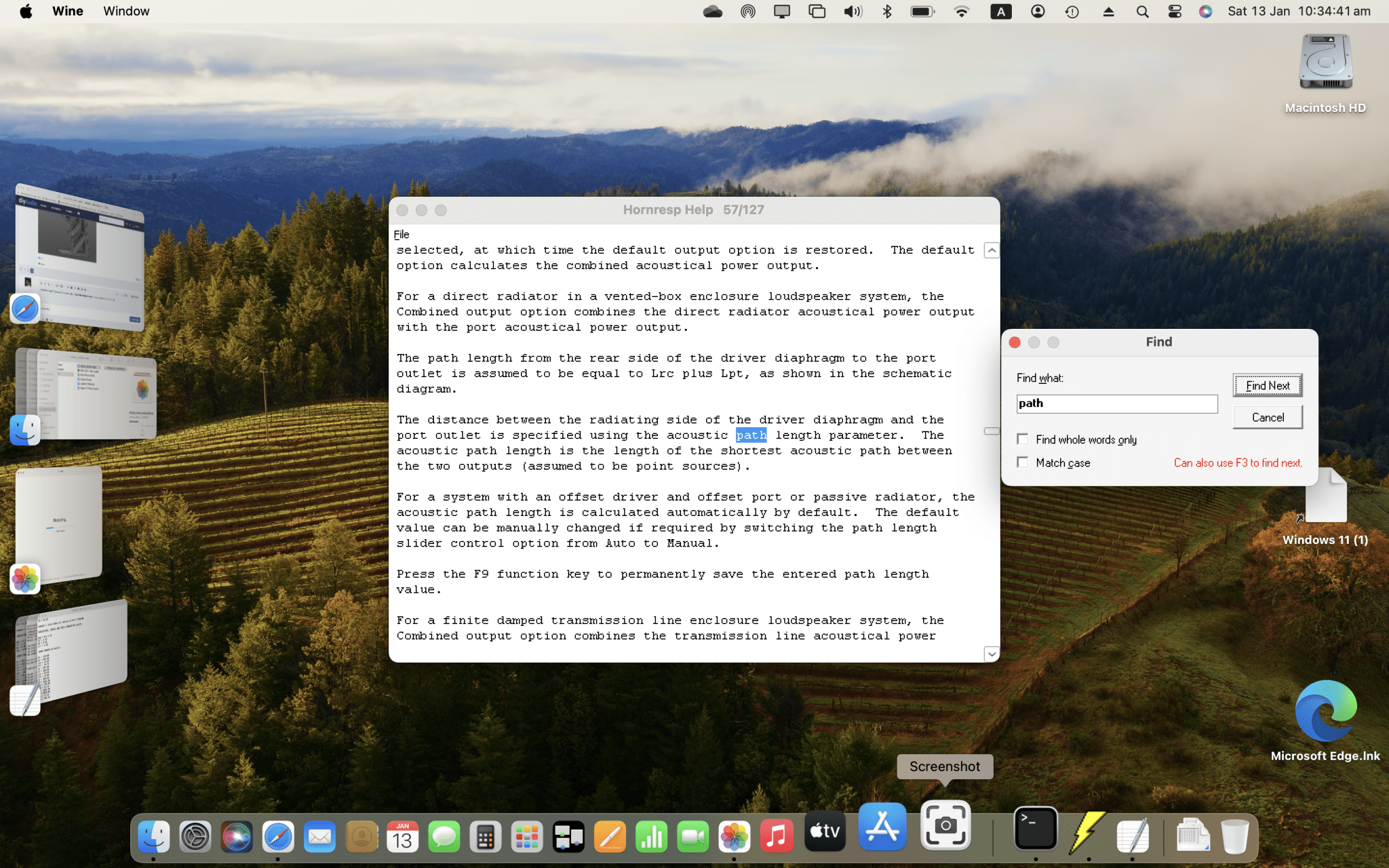Open the Apple TV app in Dock
1389x868 pixels.
825,831
